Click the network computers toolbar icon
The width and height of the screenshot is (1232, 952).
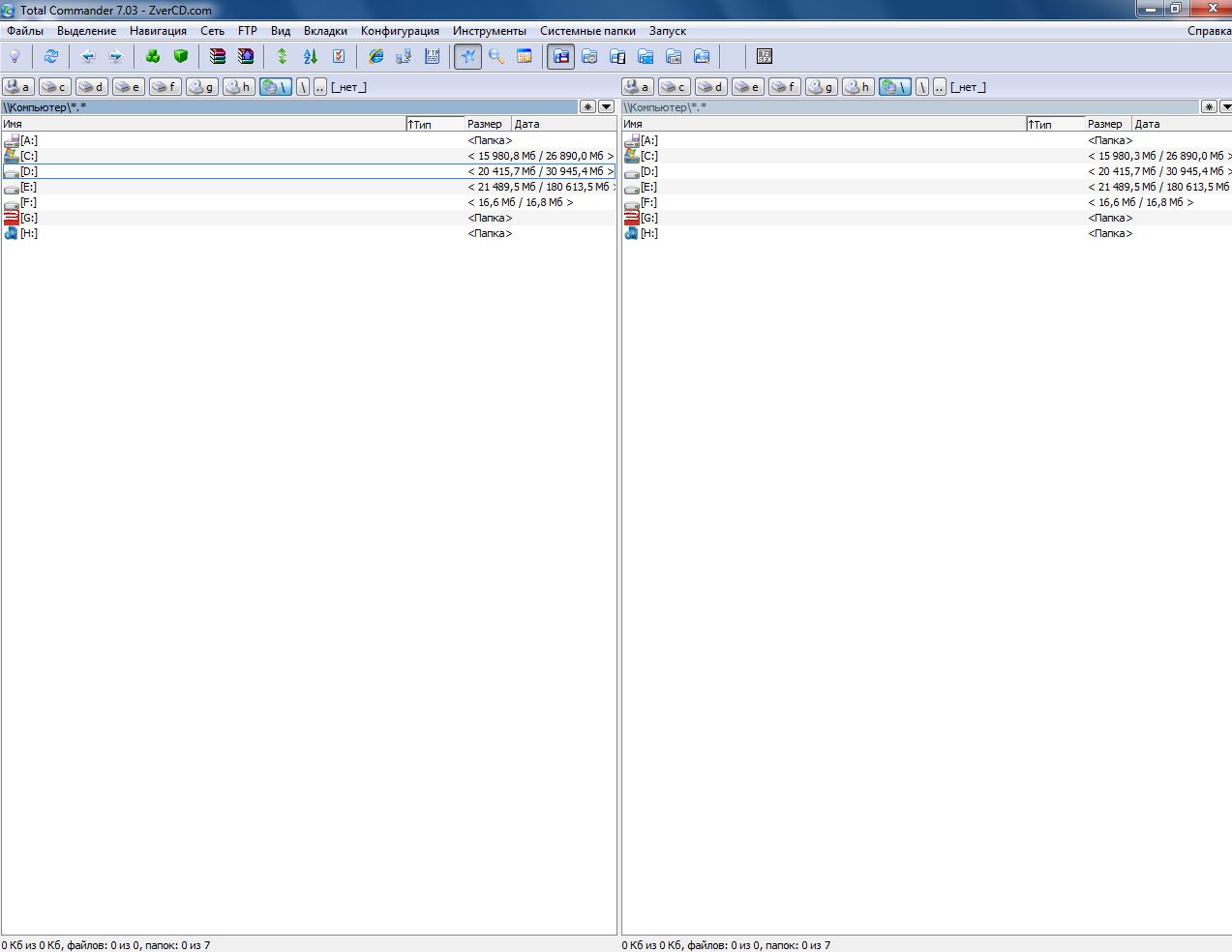[x=404, y=56]
